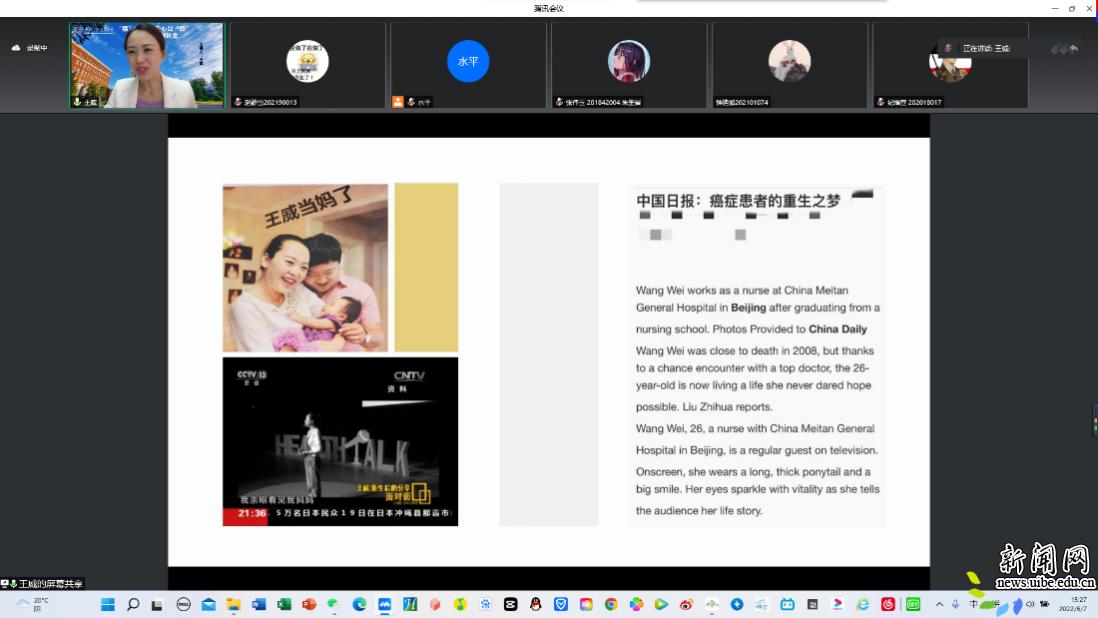The image size is (1098, 618).
Task: Launch the Dell app from taskbar
Action: pos(183,605)
